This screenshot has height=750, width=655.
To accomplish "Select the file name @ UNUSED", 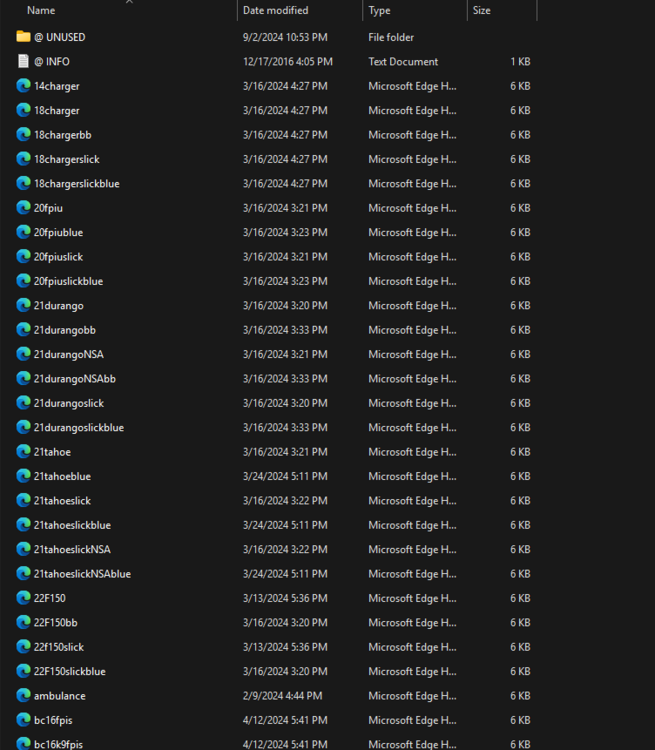I will [x=59, y=37].
